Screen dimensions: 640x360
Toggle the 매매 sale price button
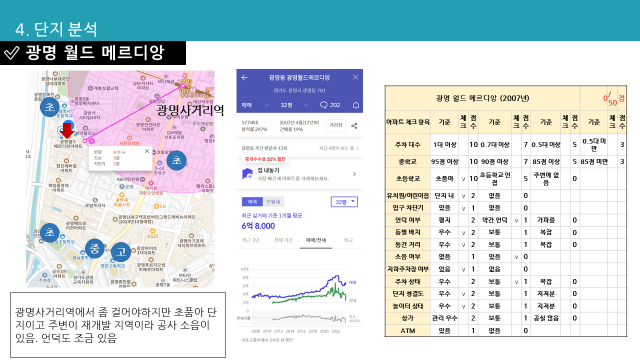point(252,202)
